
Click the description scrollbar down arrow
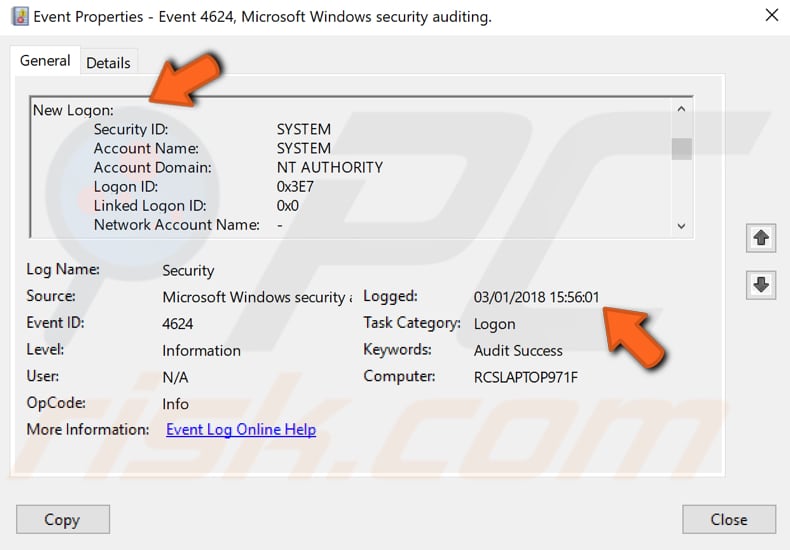click(x=681, y=226)
